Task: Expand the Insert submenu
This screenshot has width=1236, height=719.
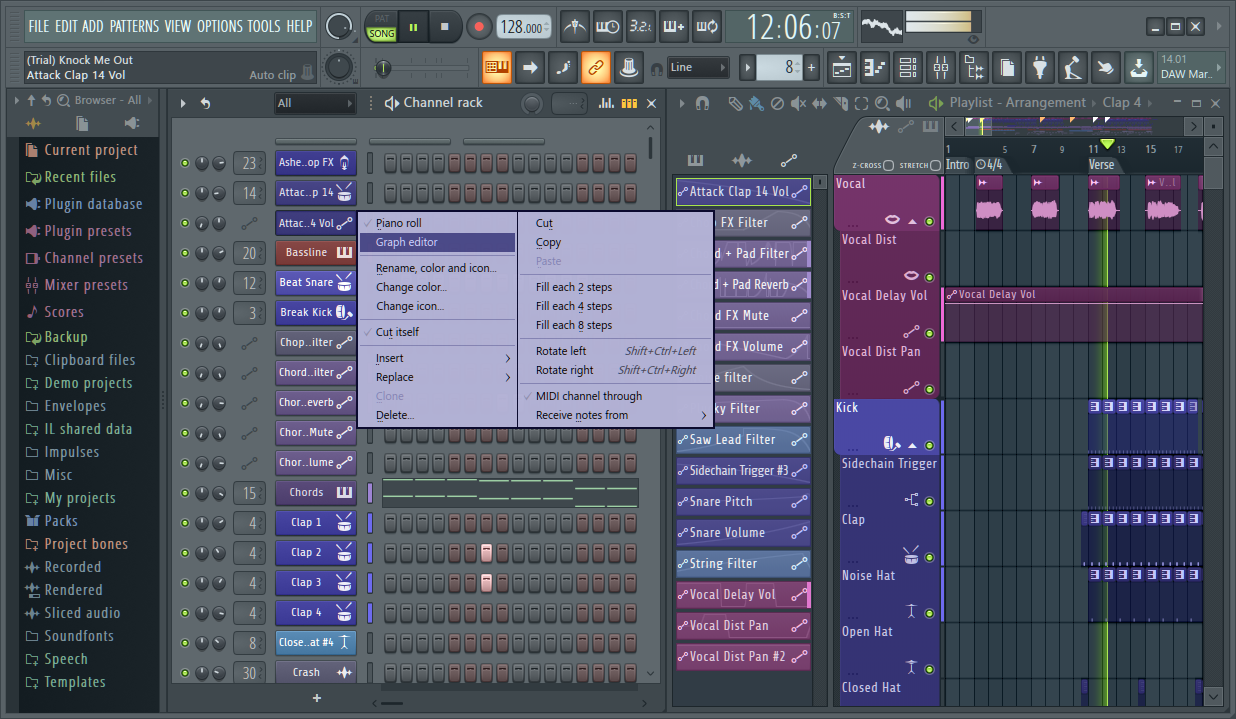Action: pos(437,358)
